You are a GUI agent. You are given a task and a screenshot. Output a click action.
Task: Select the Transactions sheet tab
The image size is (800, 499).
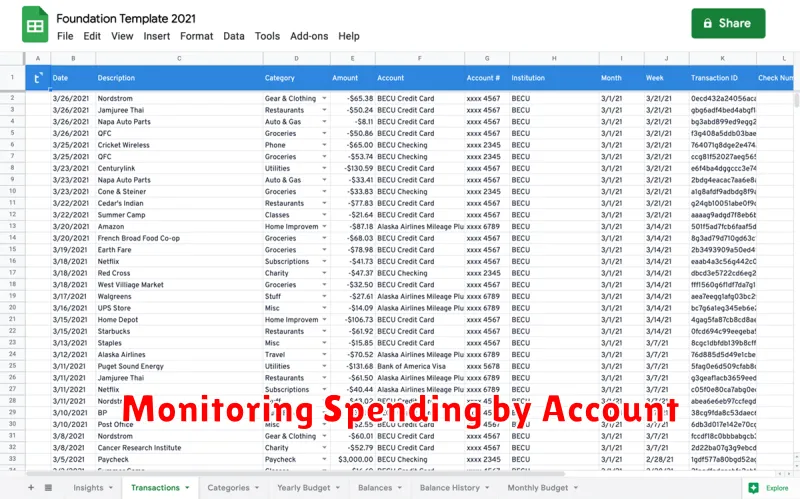point(155,488)
